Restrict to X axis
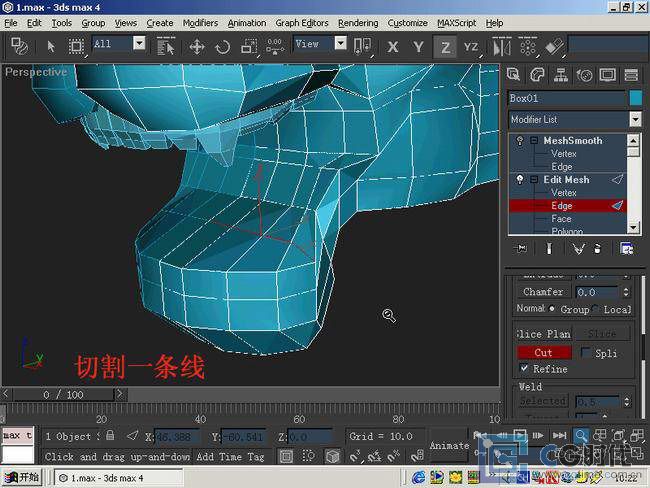 click(x=393, y=46)
